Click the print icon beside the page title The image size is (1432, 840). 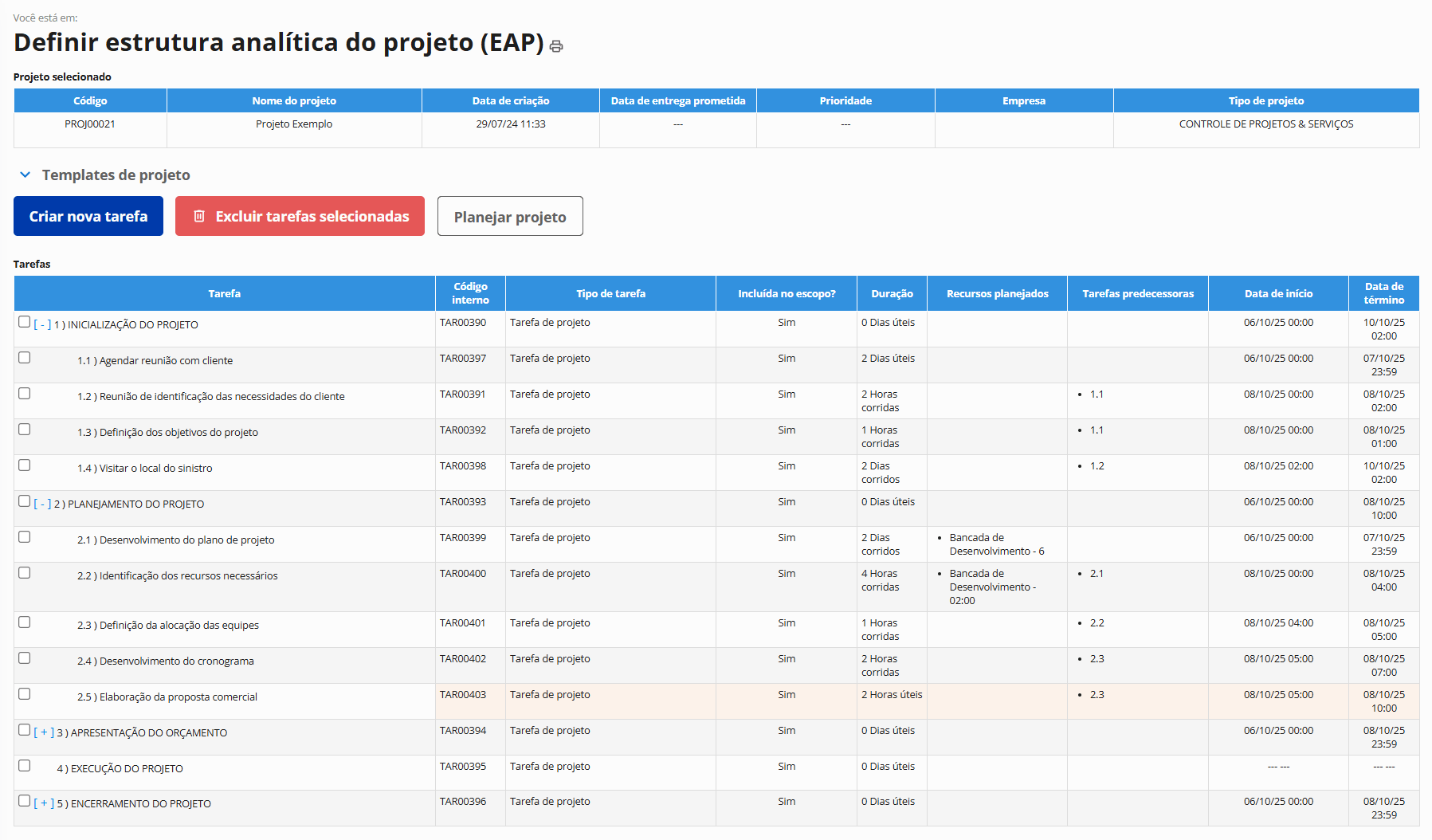556,46
